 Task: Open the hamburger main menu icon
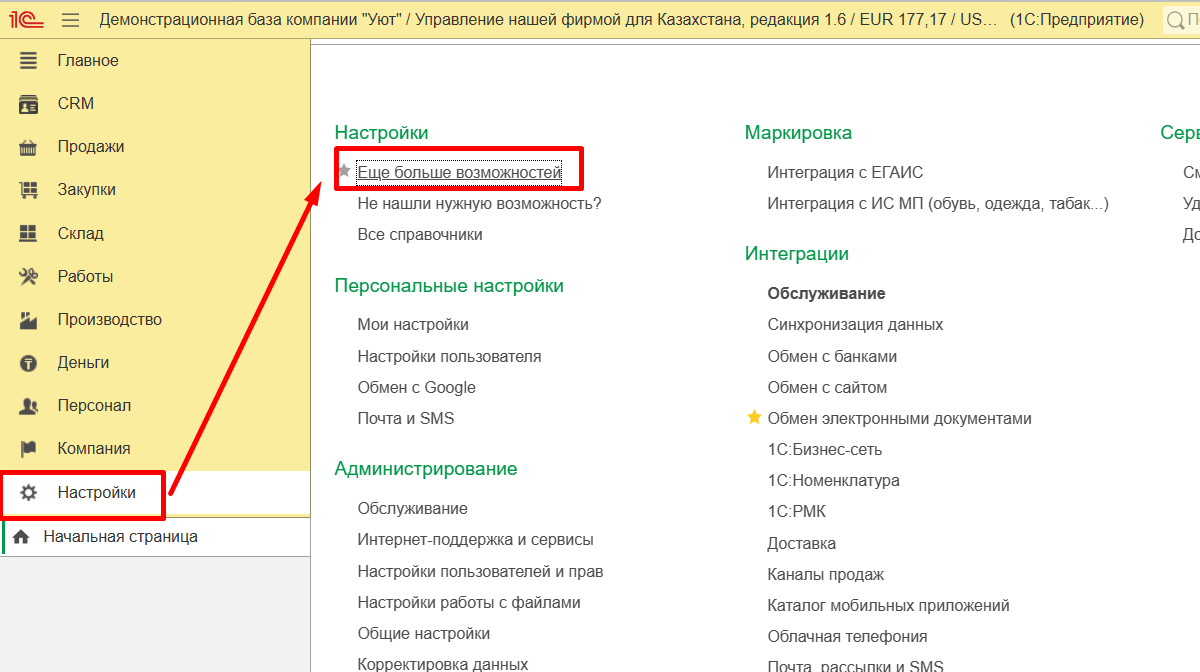70,20
